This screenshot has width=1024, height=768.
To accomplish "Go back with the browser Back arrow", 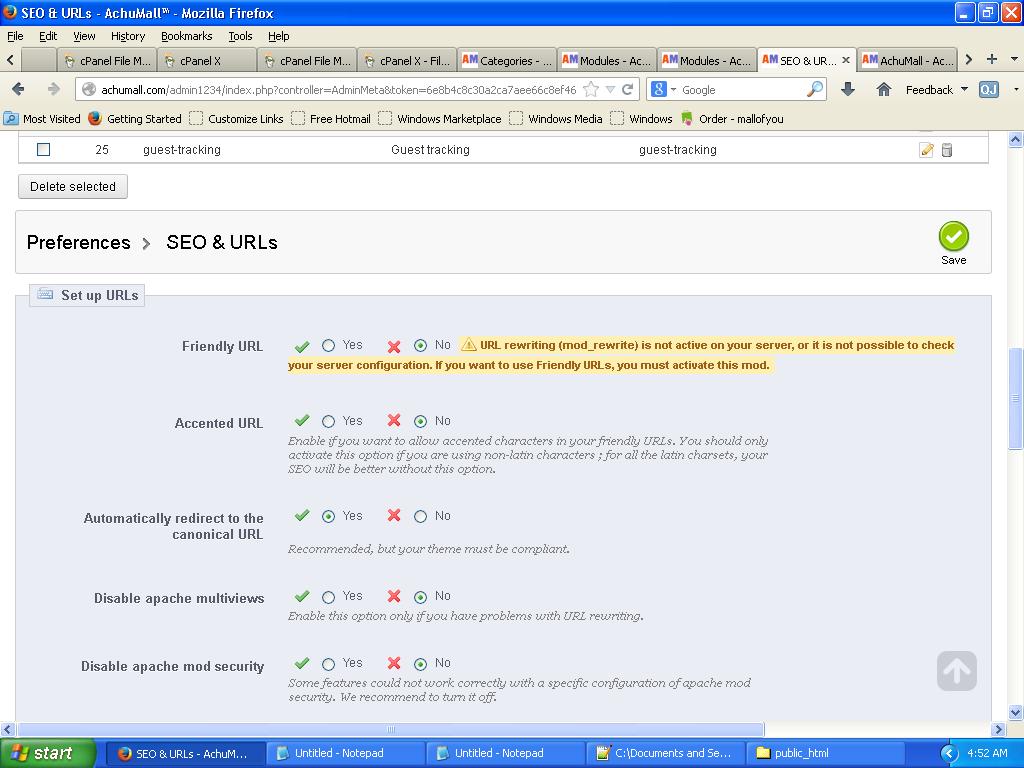I will click(18, 89).
